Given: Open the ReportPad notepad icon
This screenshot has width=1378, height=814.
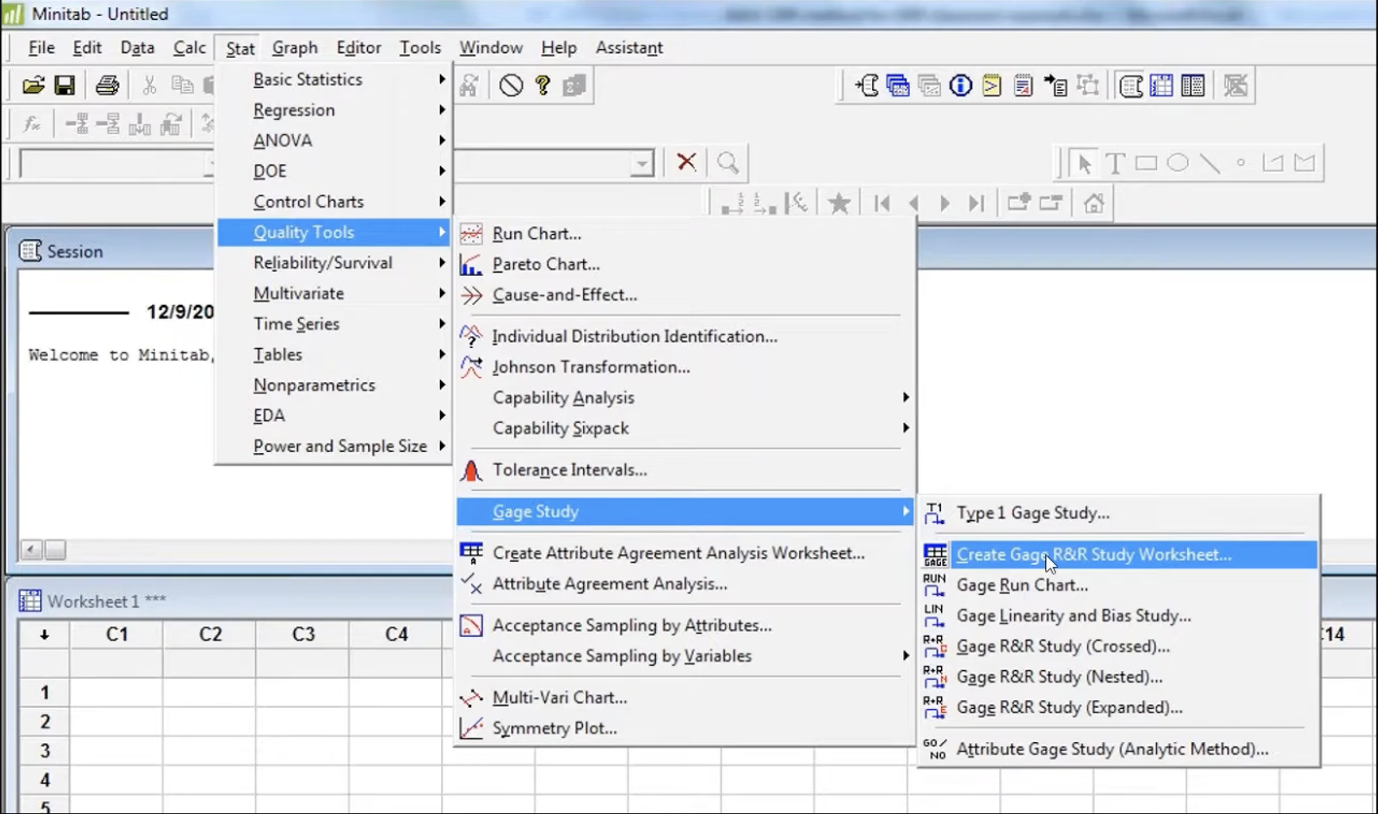Looking at the screenshot, I should pyautogui.click(x=1023, y=86).
